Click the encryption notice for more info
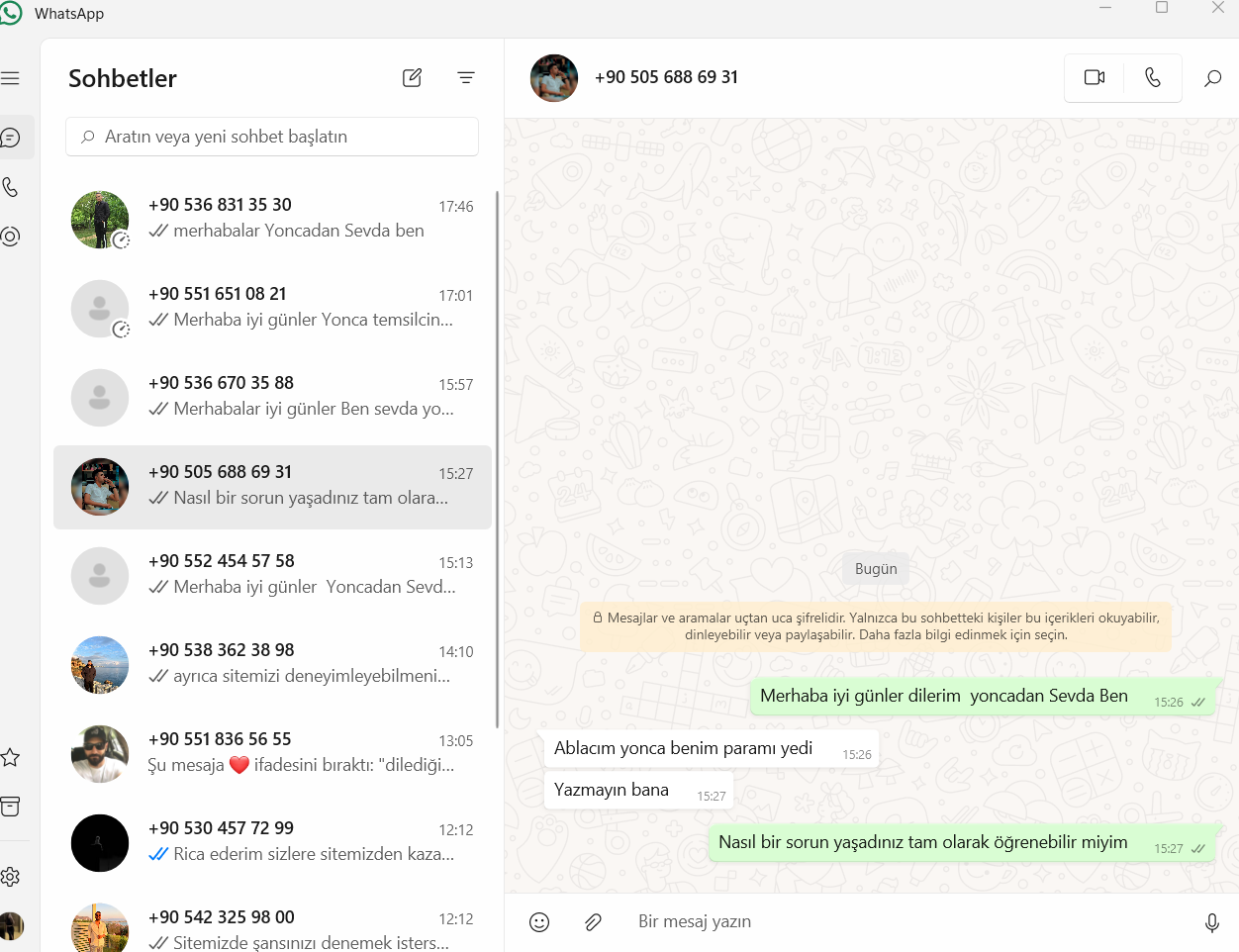Screen dimensions: 1239x952 [x=876, y=626]
